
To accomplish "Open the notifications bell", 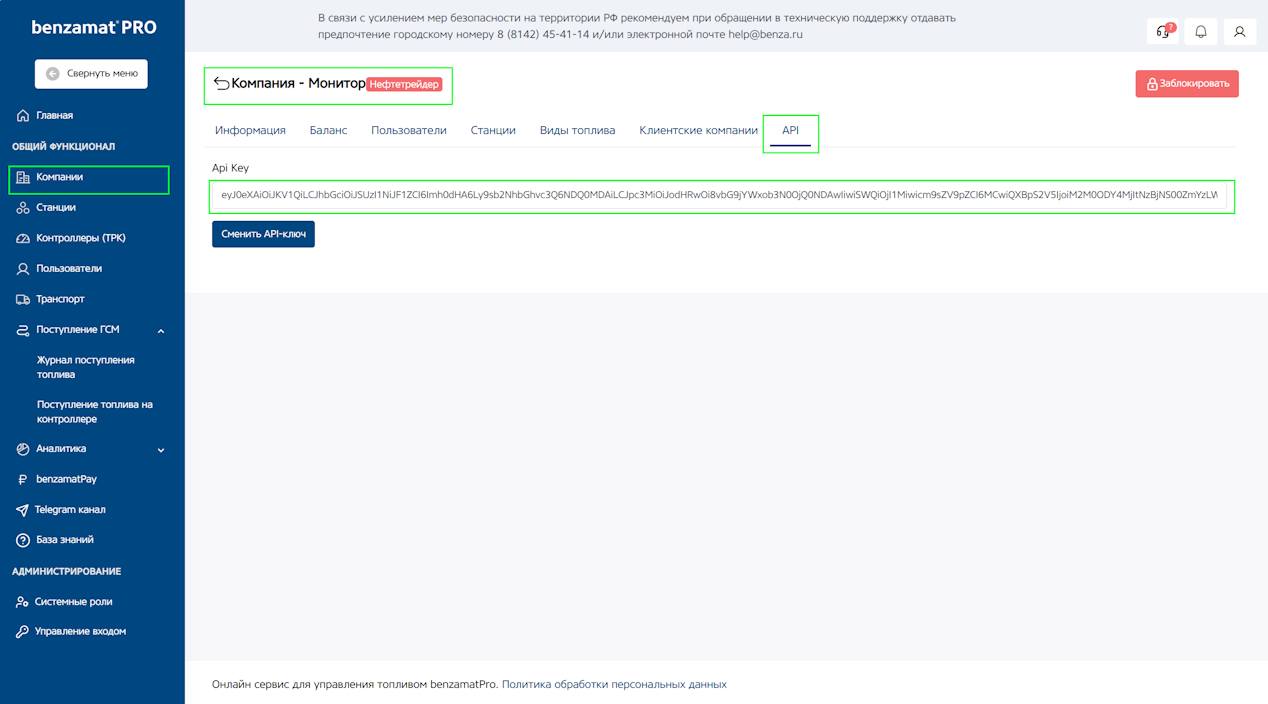I will coord(1201,32).
